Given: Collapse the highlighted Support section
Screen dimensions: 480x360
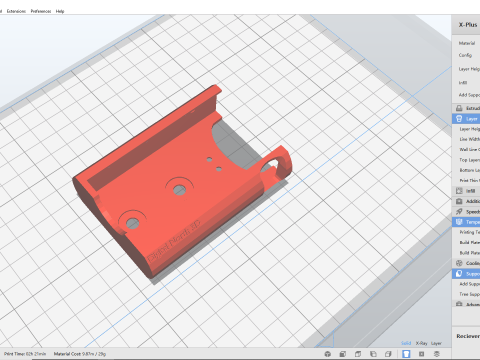Looking at the screenshot, I should coord(466,274).
